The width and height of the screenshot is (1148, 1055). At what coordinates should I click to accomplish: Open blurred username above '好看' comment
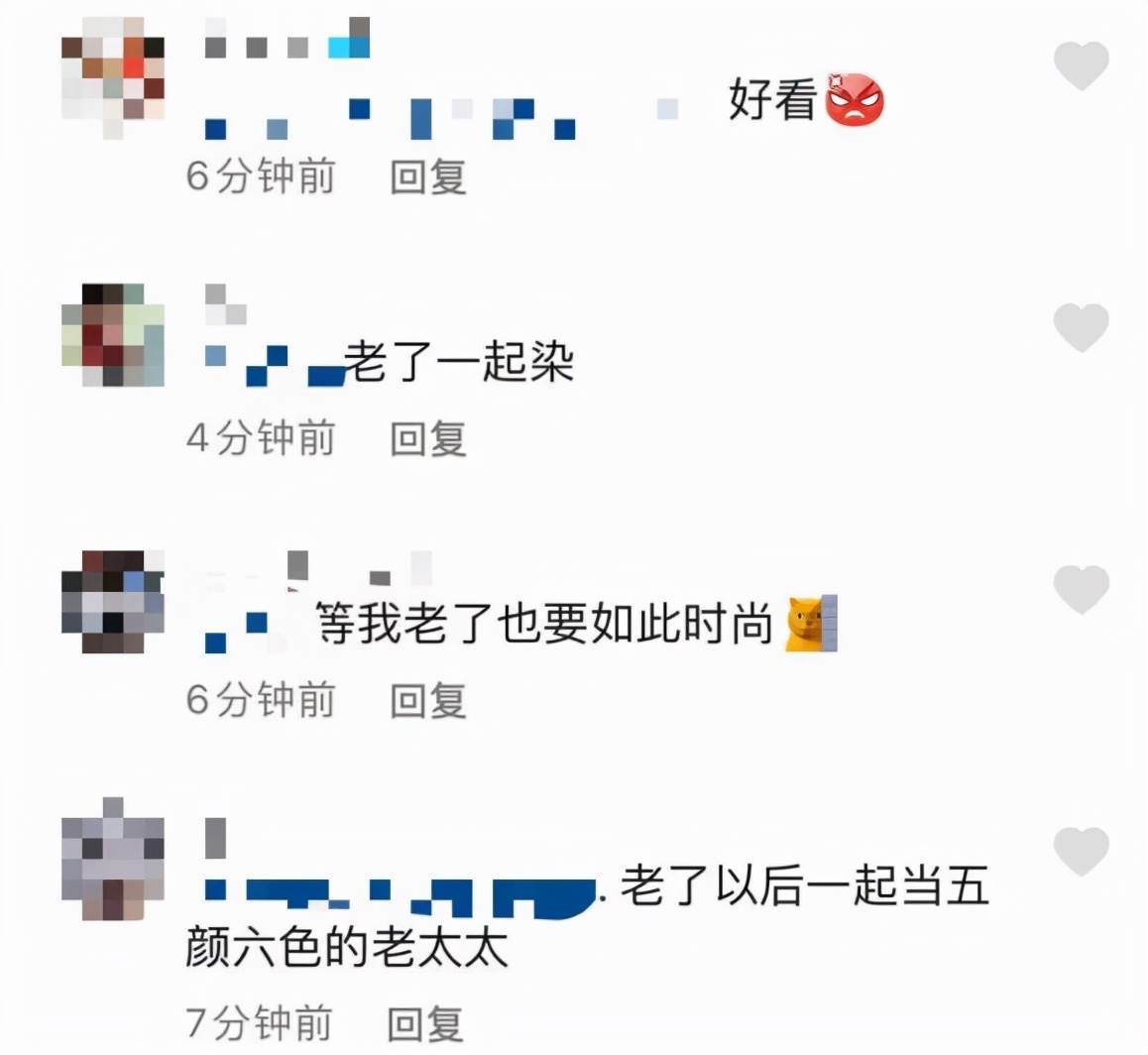pos(287,38)
